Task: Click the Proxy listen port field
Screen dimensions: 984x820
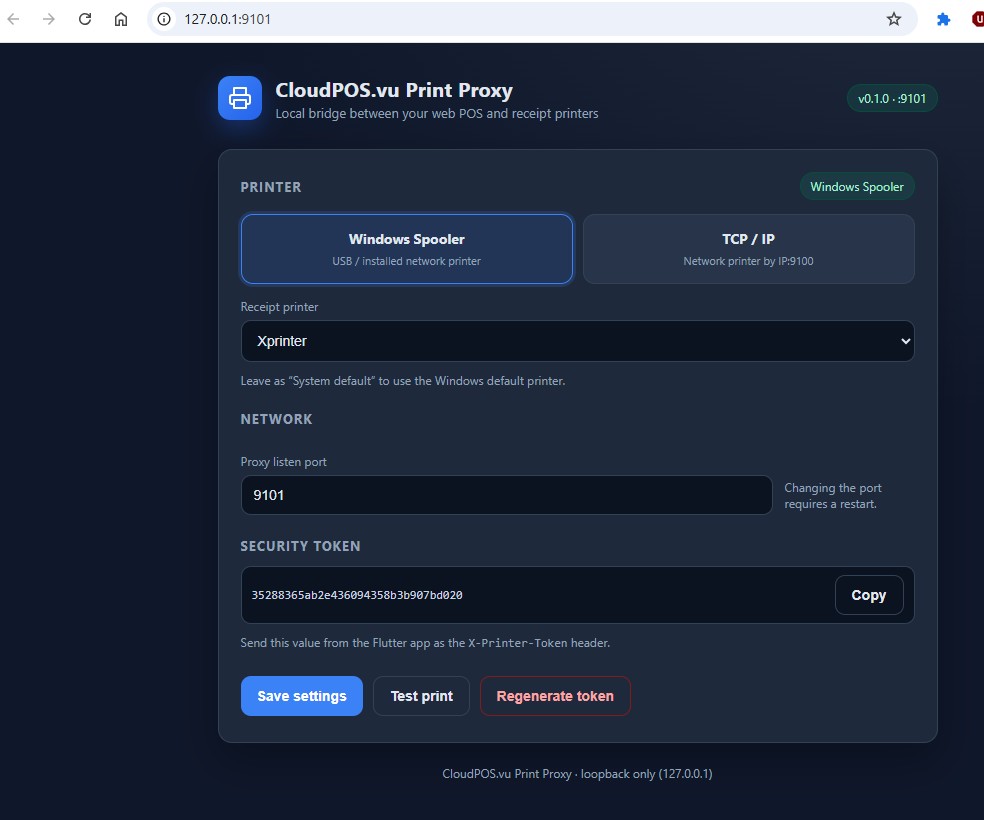Action: [506, 495]
